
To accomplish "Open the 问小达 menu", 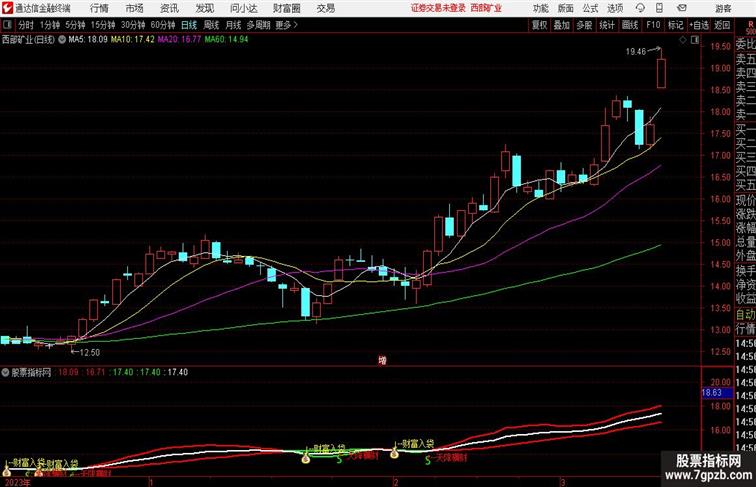I will (244, 8).
